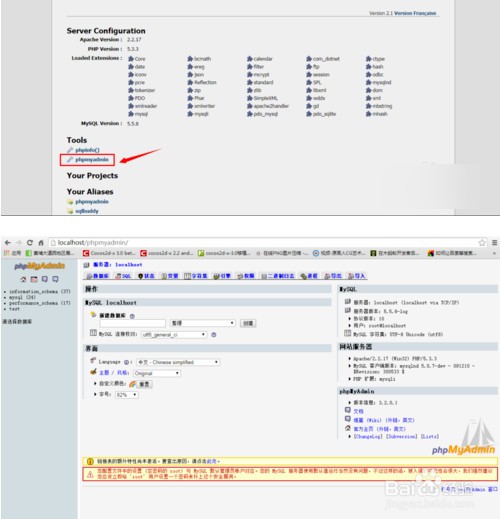The width and height of the screenshot is (500, 519).
Task: Open the phpMyAdmin documentation icon in sidebar
Action: click(45, 279)
